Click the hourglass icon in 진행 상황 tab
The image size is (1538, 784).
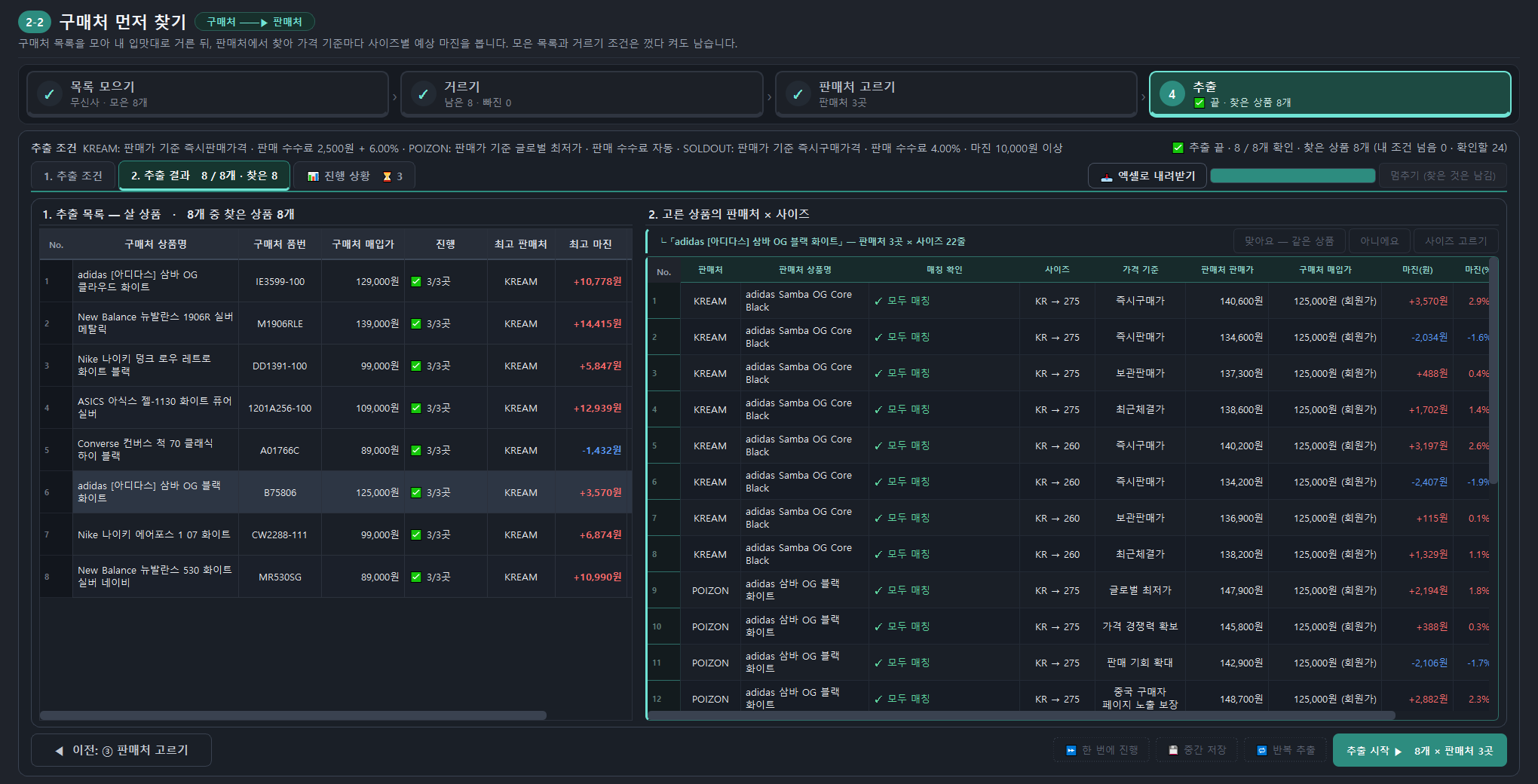coord(387,176)
